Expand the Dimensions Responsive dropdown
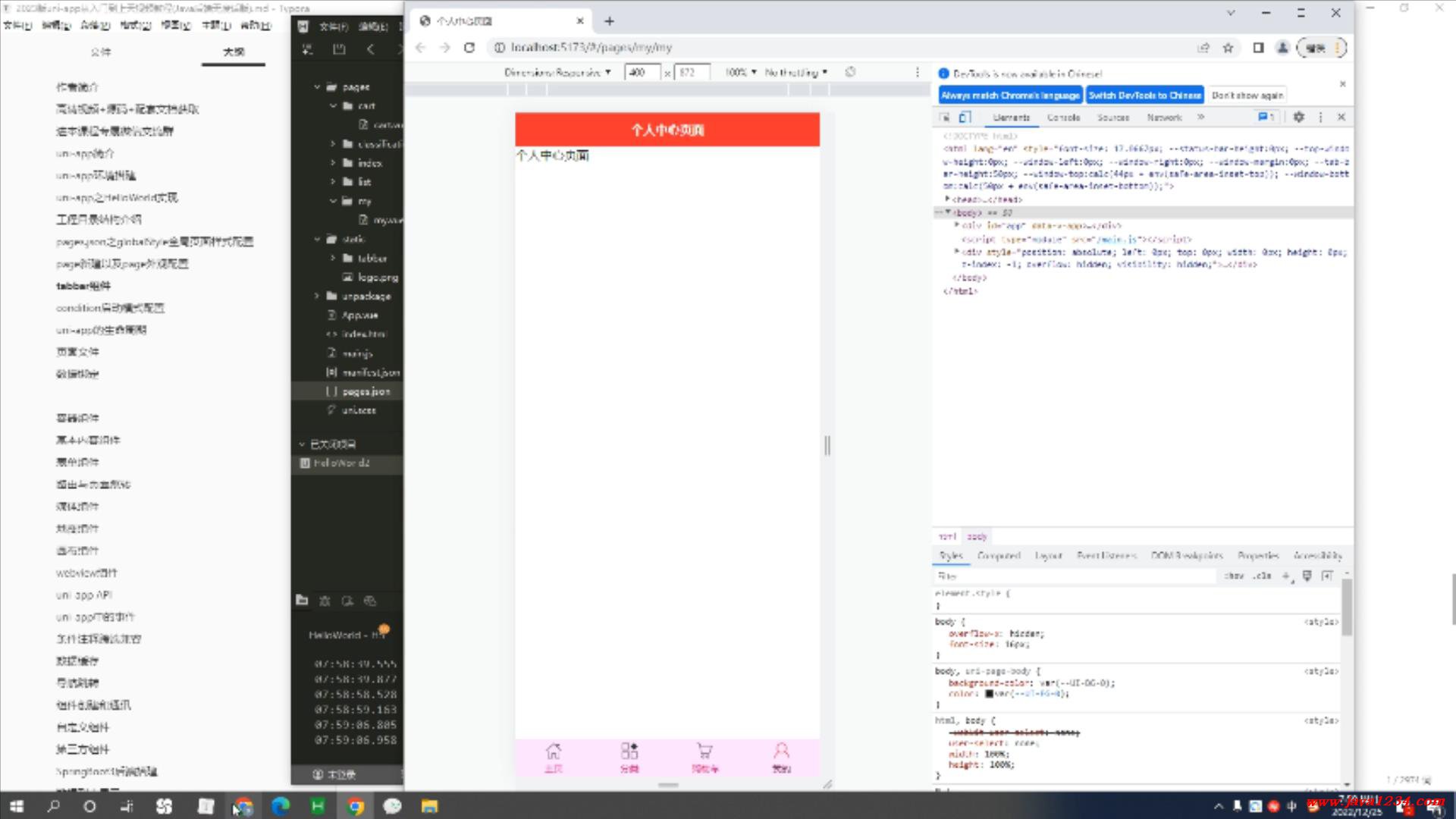The image size is (1456, 819). click(557, 73)
